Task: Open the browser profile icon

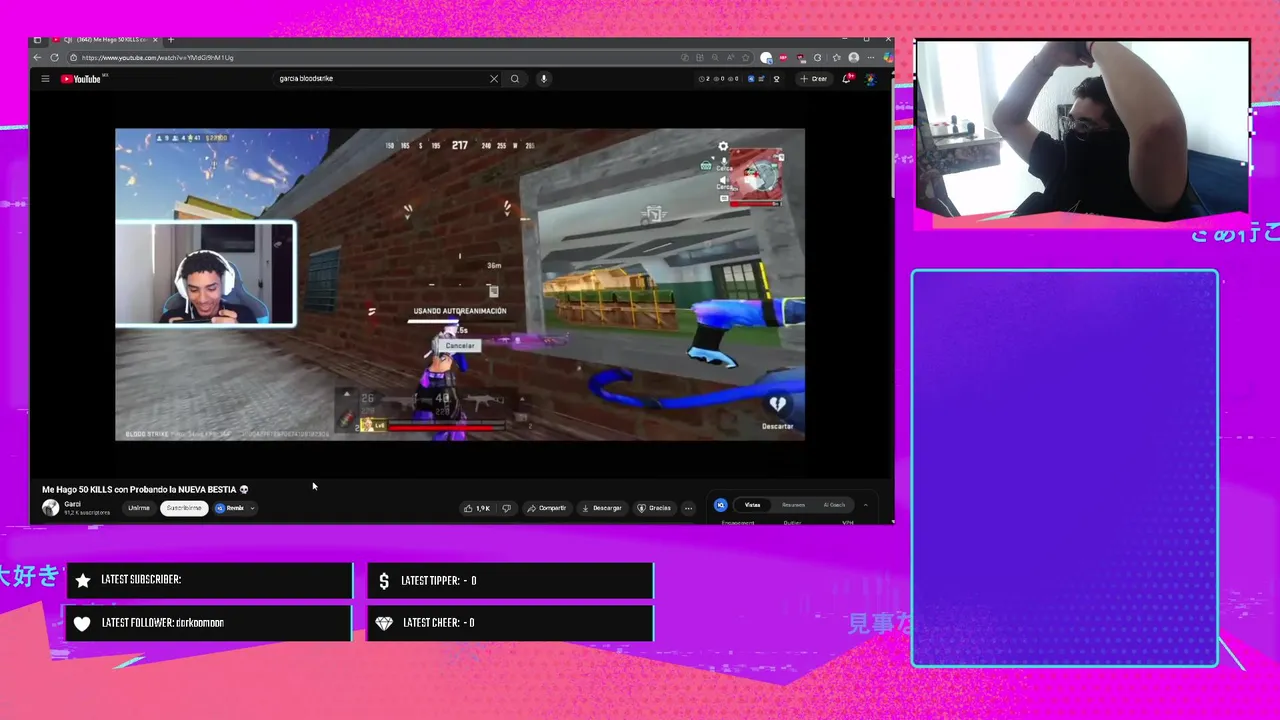Action: [x=853, y=58]
